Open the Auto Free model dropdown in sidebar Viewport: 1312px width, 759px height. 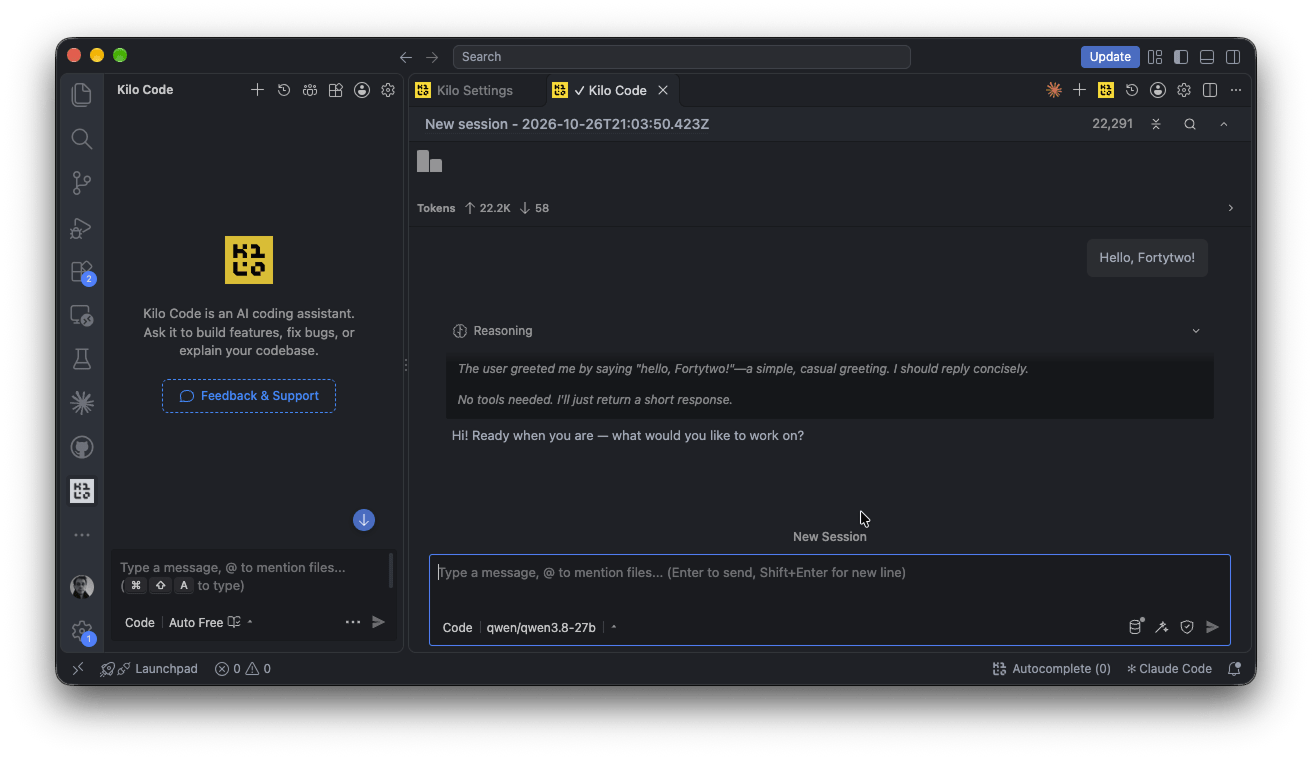pos(210,622)
